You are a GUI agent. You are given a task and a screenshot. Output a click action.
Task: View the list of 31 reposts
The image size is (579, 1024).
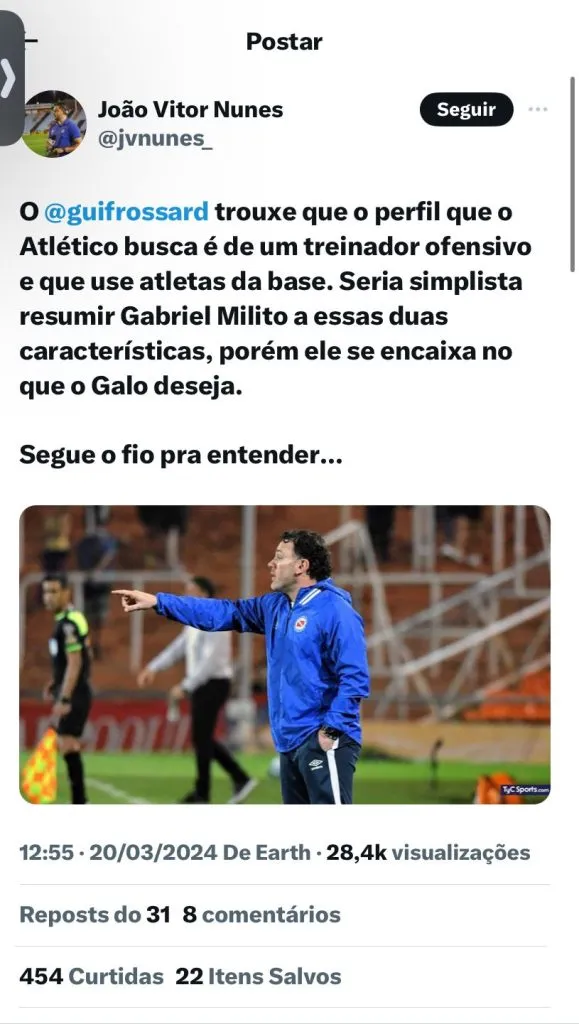click(95, 914)
